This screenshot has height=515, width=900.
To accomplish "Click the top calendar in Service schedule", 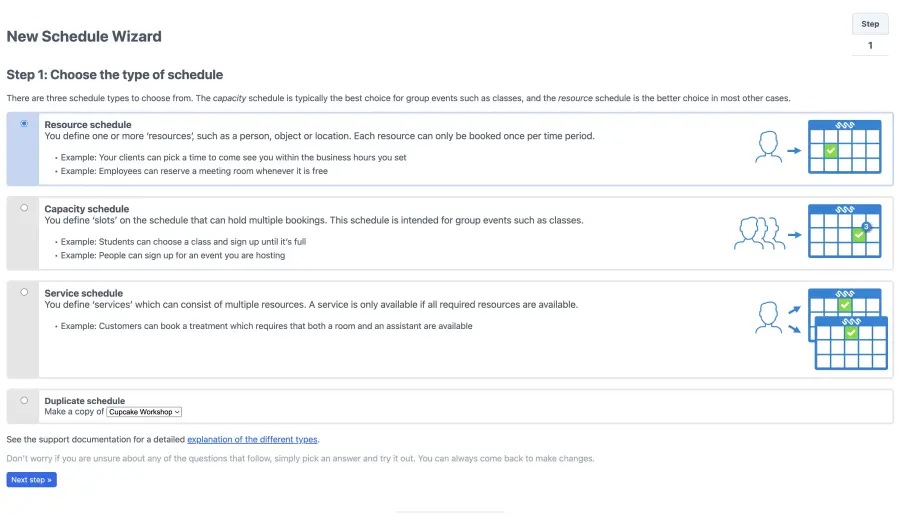I will (x=844, y=301).
